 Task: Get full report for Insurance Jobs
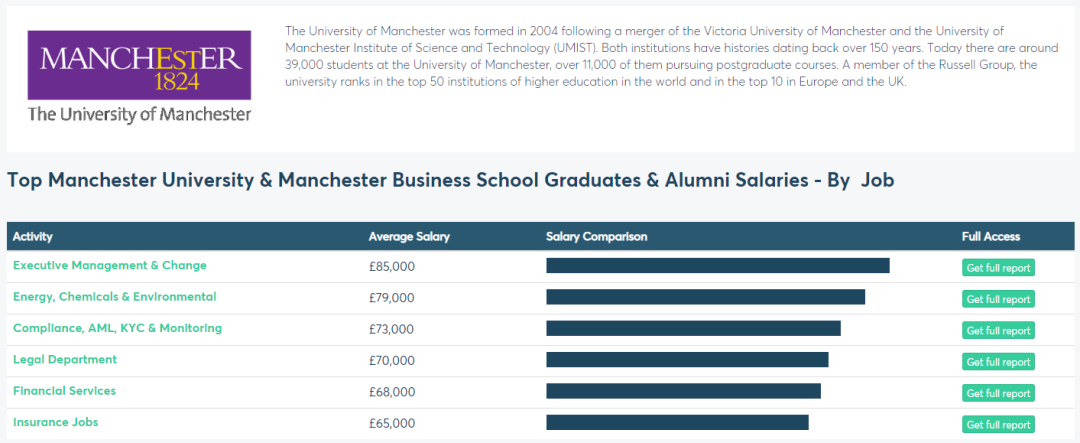pos(997,425)
